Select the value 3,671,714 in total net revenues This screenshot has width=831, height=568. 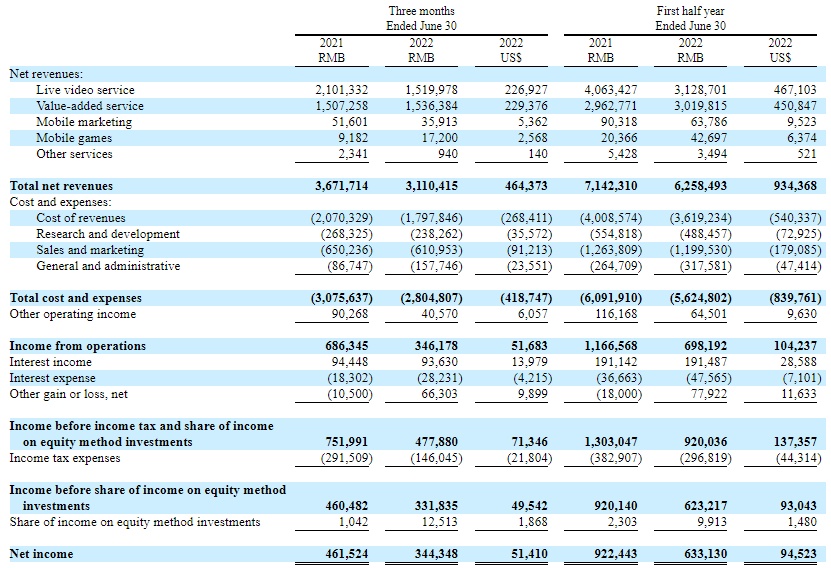342,186
